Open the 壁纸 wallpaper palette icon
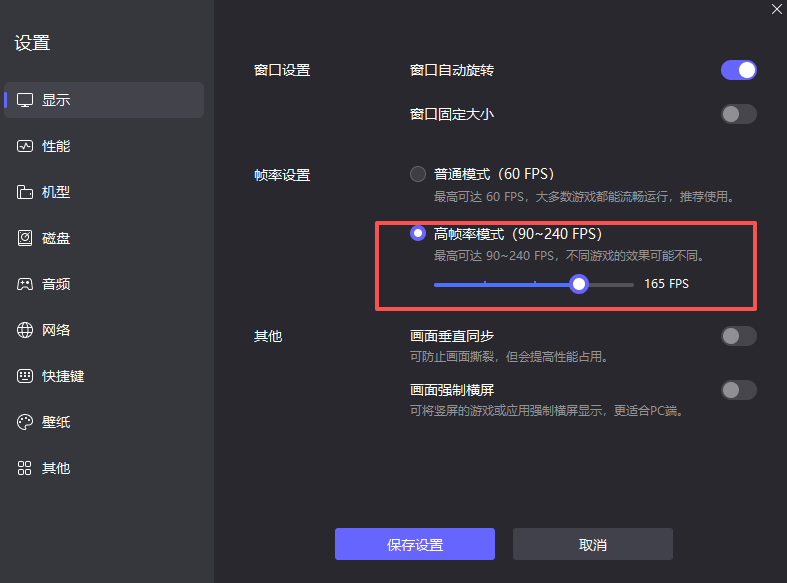 [x=25, y=422]
